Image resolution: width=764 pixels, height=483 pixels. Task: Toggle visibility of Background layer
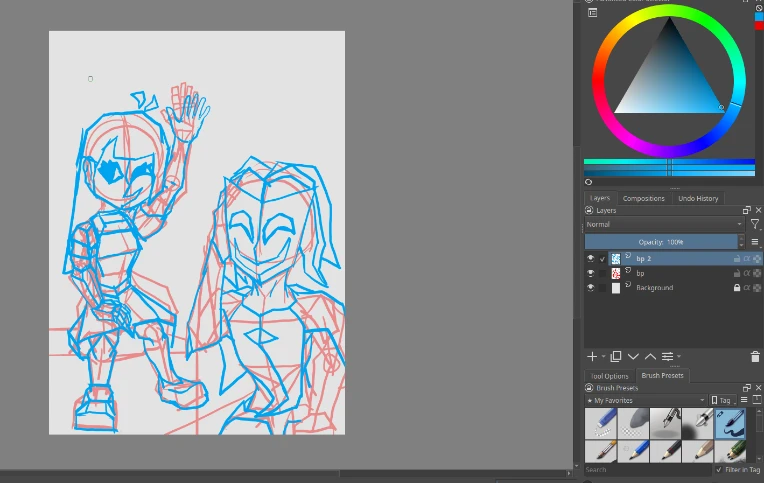click(x=590, y=288)
